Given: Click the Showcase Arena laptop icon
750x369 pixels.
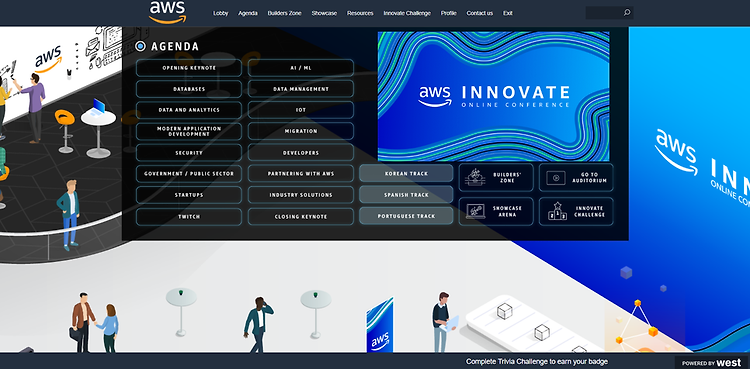Looking at the screenshot, I should (475, 211).
